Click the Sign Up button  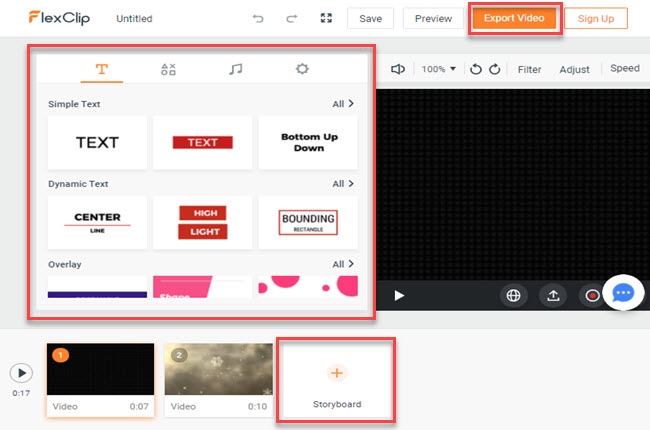(x=596, y=19)
